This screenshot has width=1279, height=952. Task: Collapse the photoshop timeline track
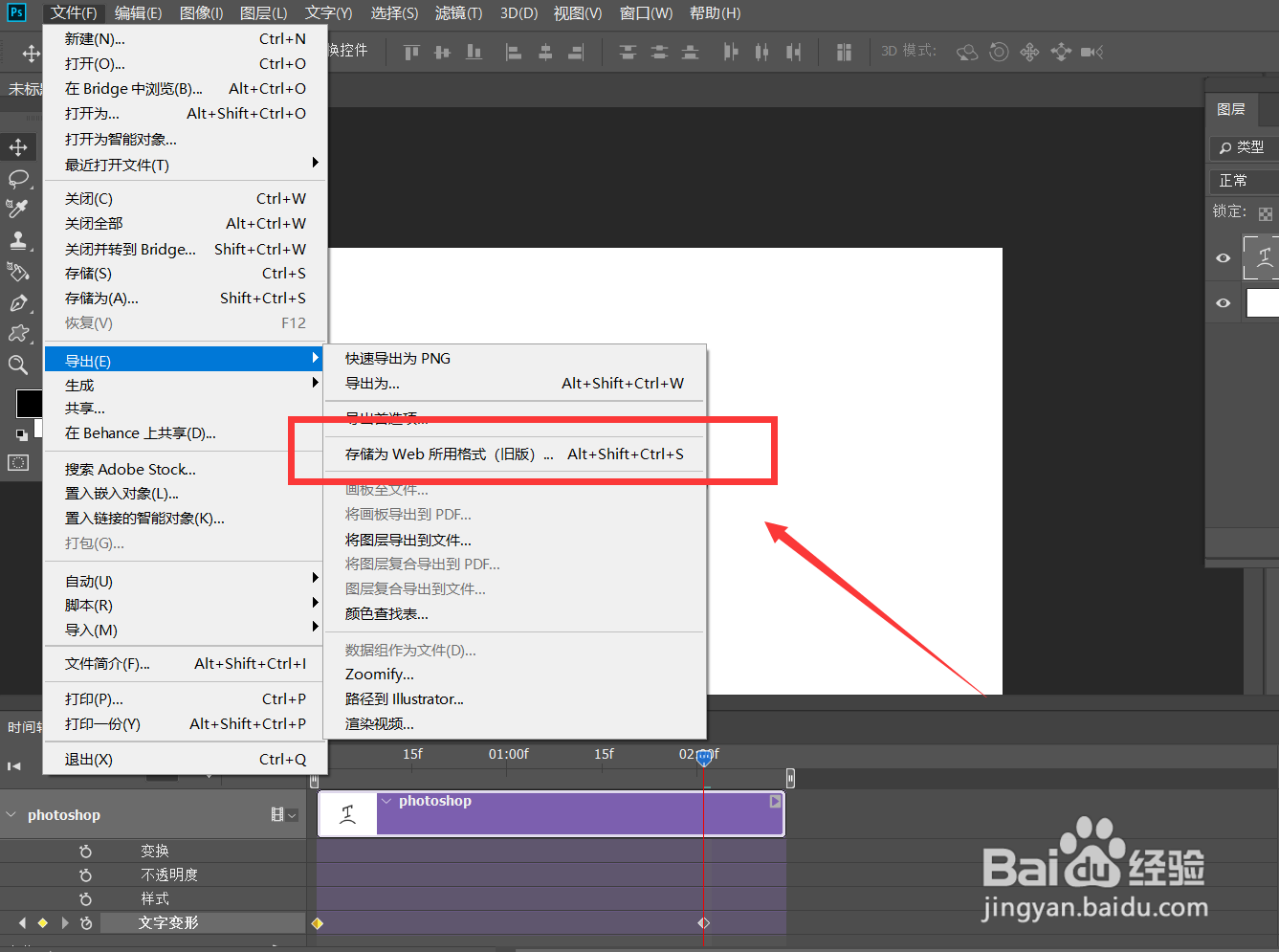click(x=11, y=815)
